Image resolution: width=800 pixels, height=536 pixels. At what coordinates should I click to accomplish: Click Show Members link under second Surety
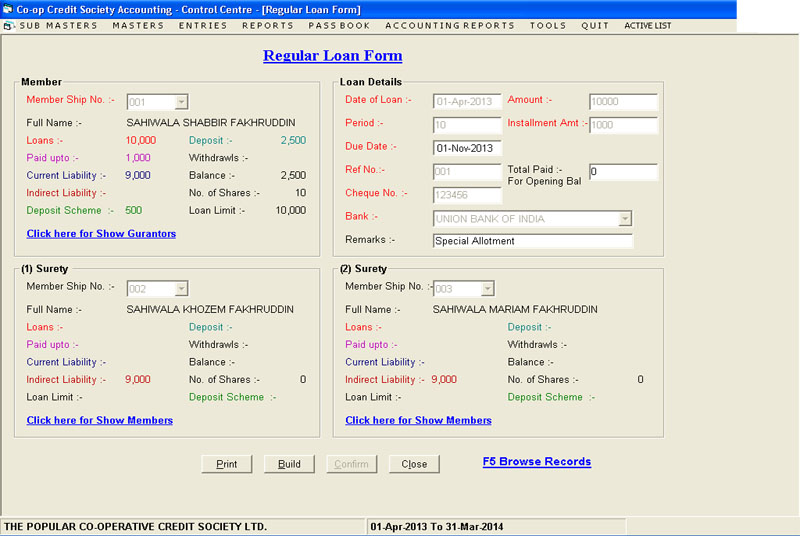pyautogui.click(x=418, y=421)
